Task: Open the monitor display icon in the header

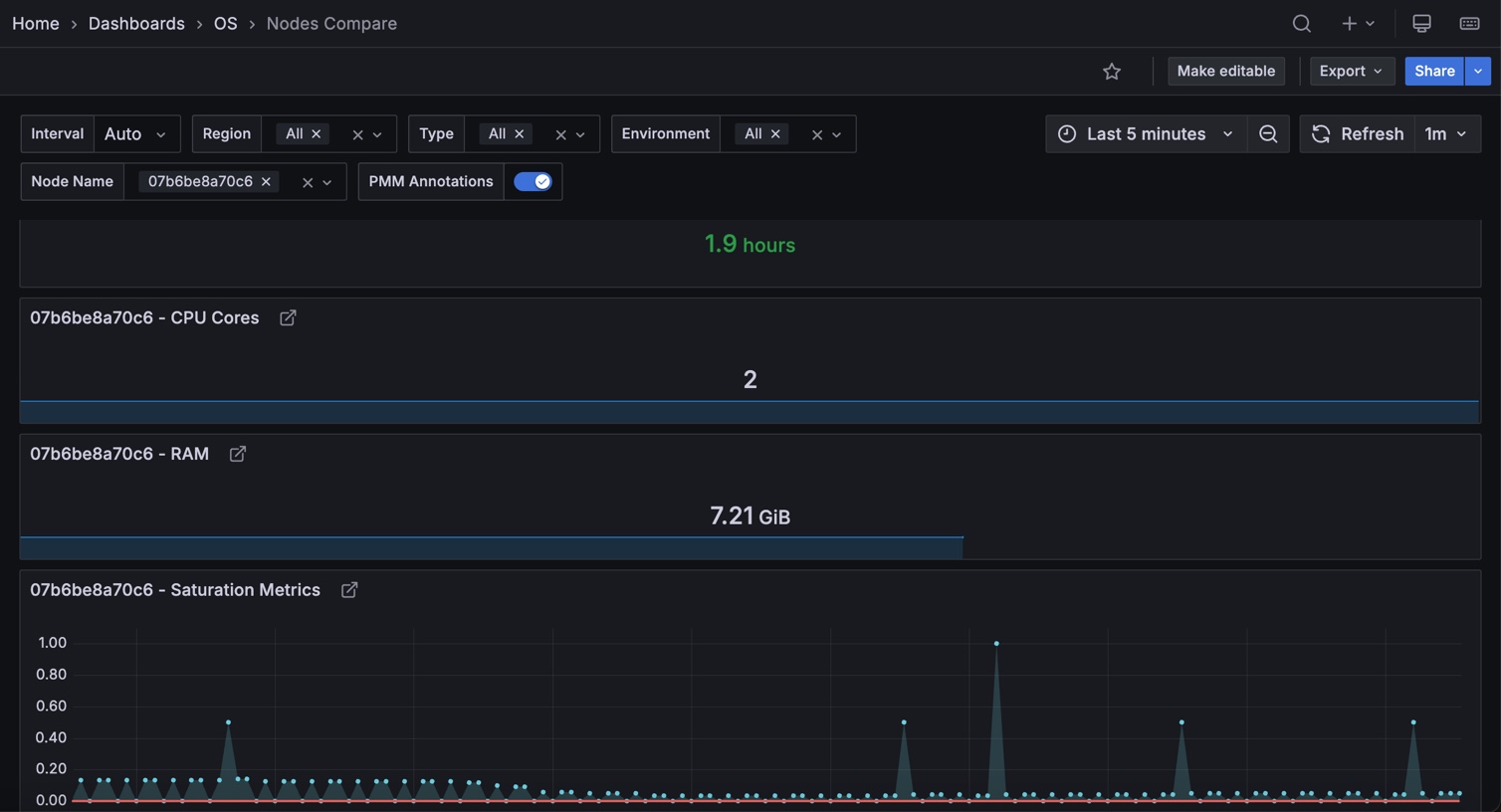Action: (x=1421, y=24)
